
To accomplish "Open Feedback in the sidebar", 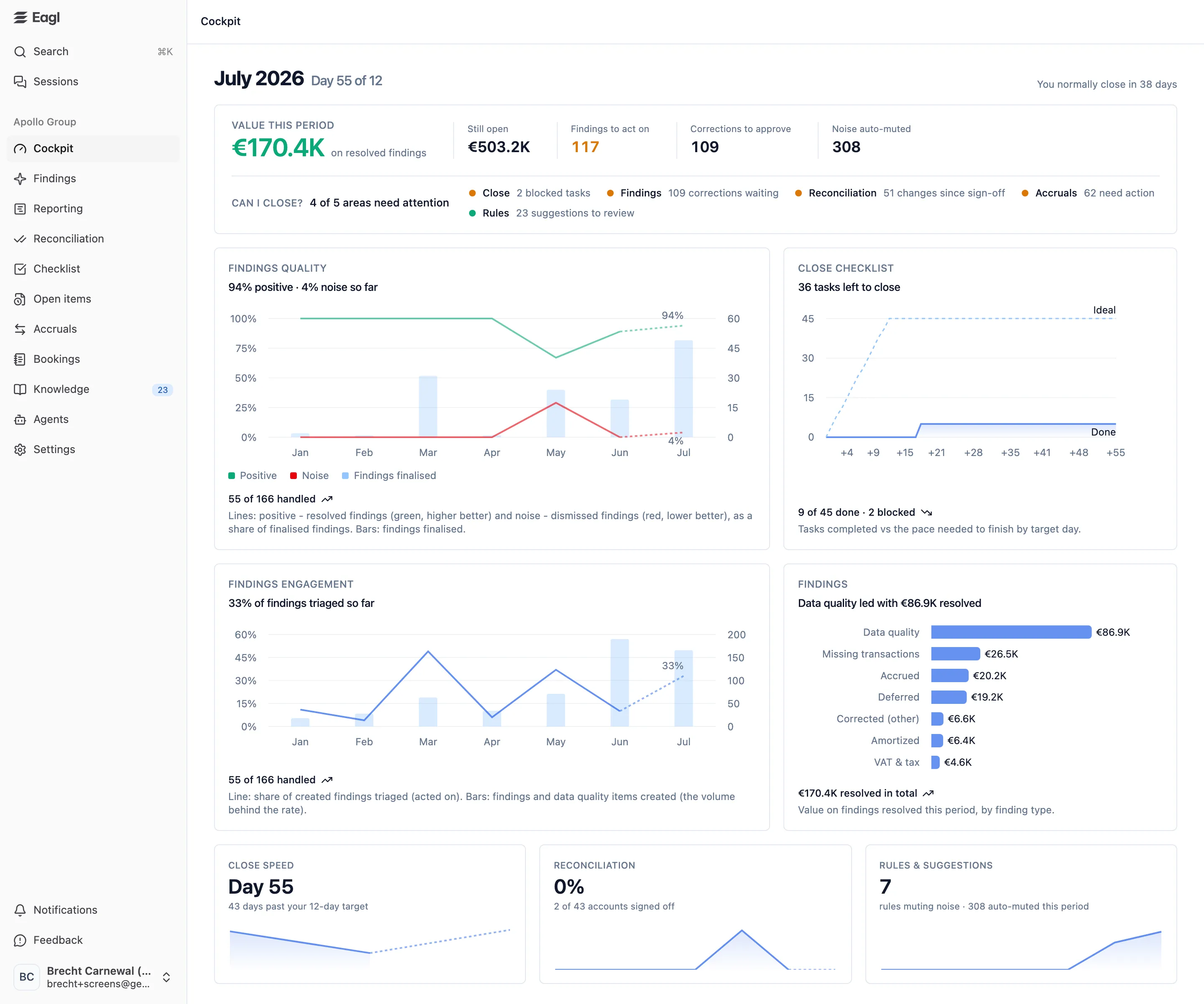I will pos(94,940).
